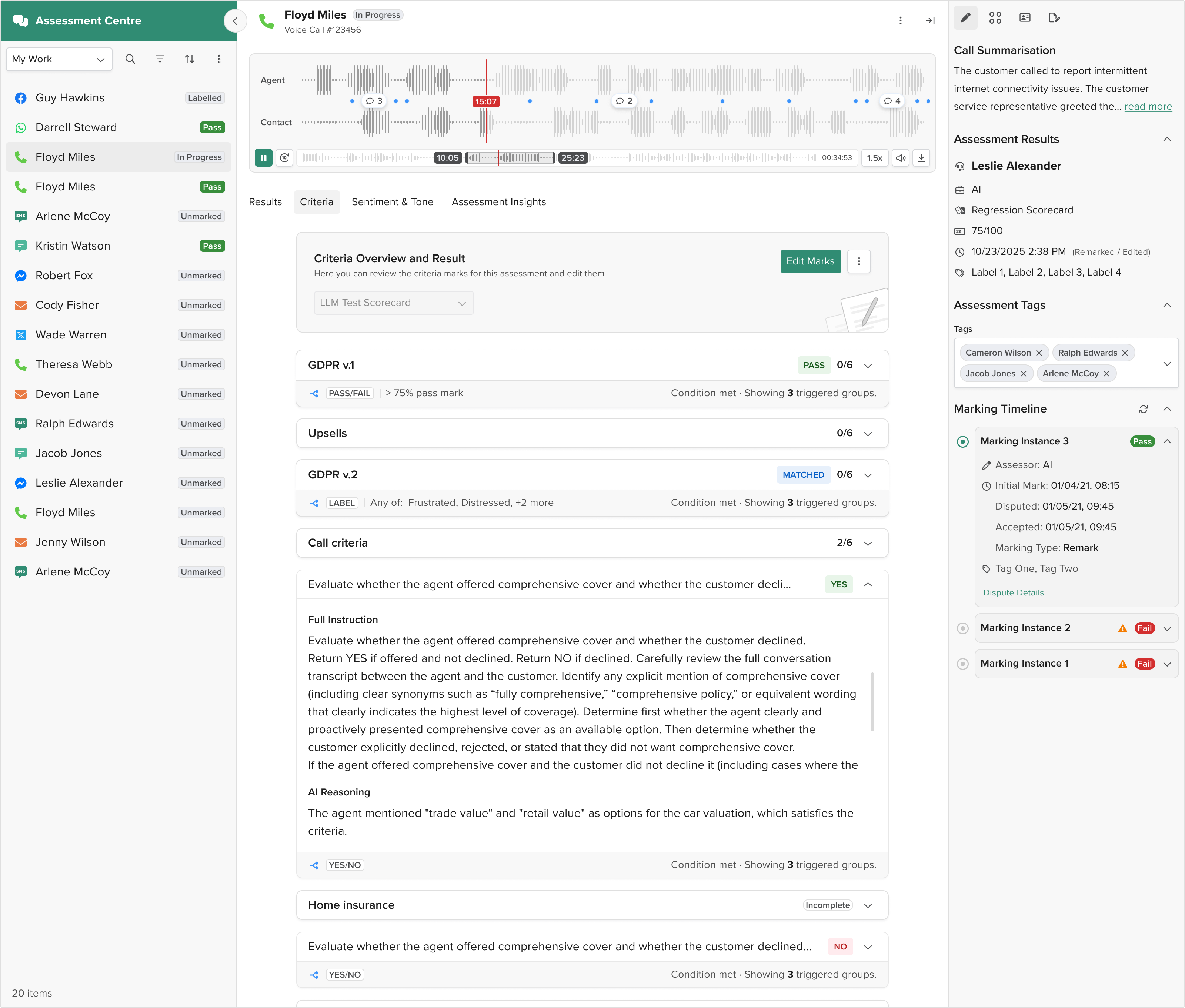Expand Marking Instance 1 details

[1167, 664]
